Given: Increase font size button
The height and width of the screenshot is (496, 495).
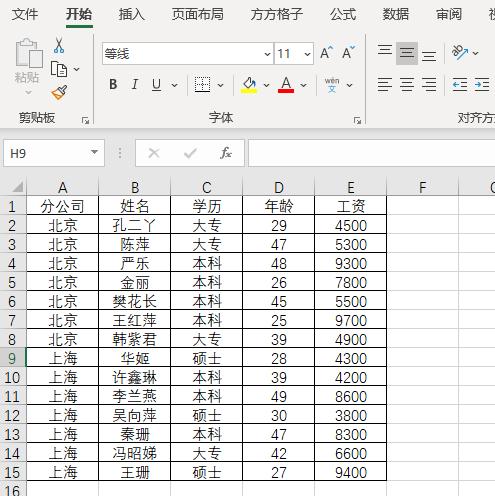Looking at the screenshot, I should pyautogui.click(x=326, y=53).
